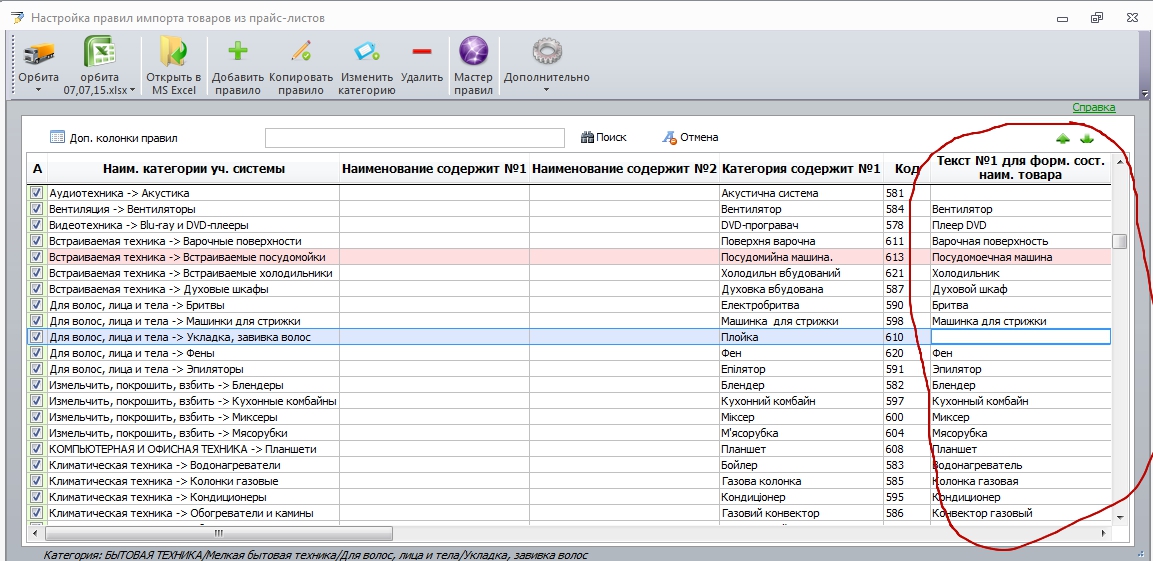Image resolution: width=1153 pixels, height=561 pixels.
Task: Click the Кухонний комбайн cell
Action: click(x=801, y=401)
